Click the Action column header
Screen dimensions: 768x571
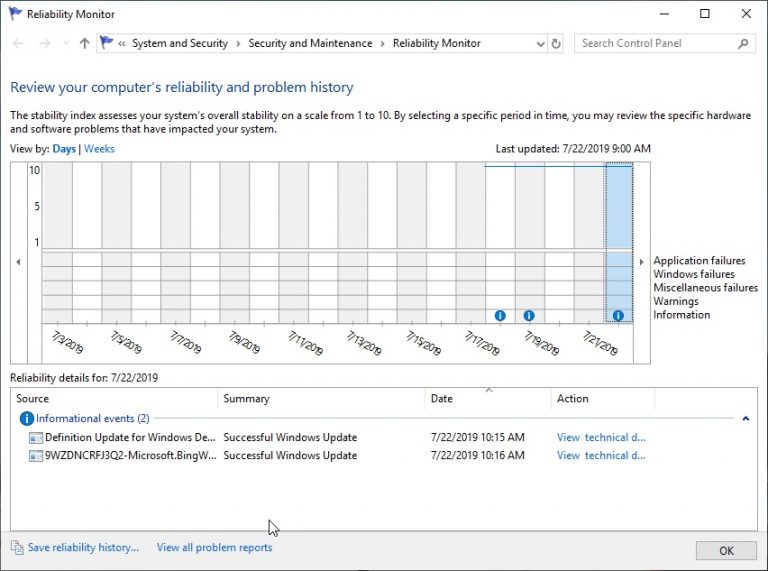point(603,399)
